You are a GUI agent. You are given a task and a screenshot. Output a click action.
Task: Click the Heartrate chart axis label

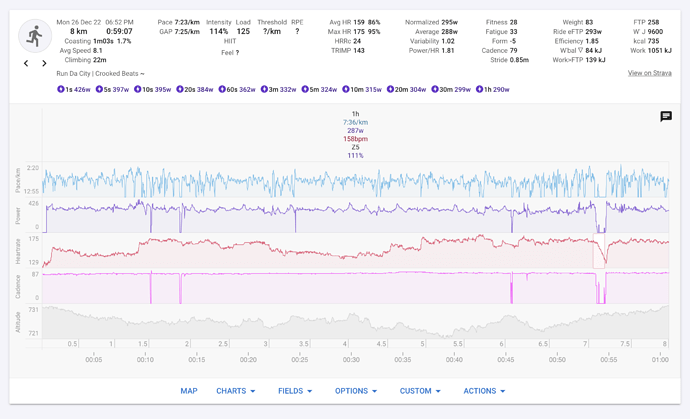click(x=18, y=251)
